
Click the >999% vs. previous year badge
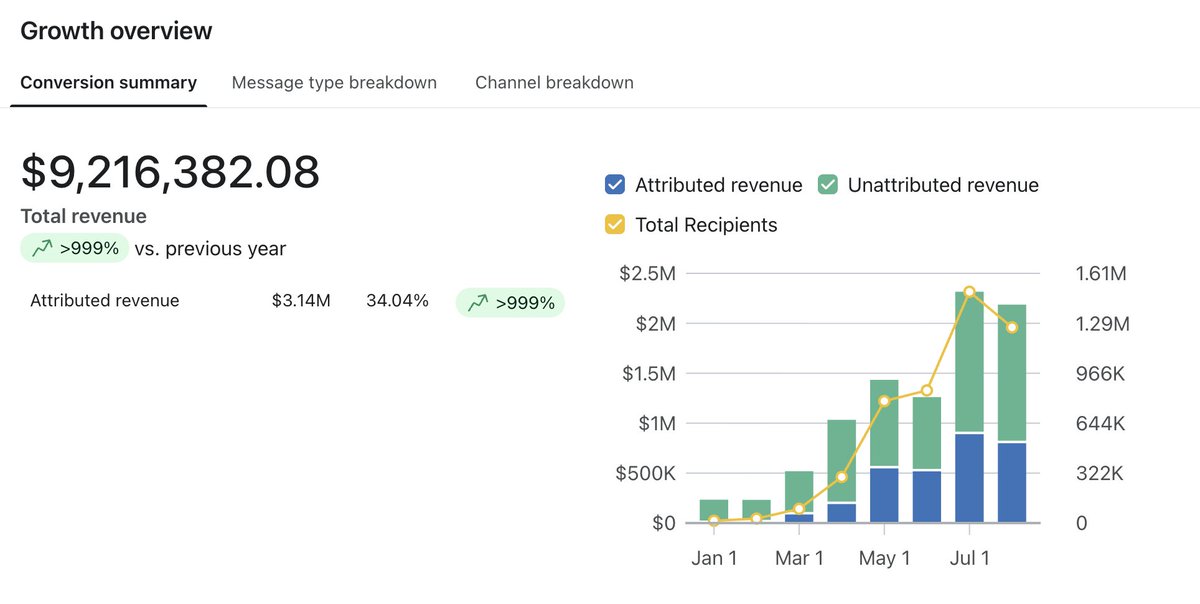[x=75, y=248]
